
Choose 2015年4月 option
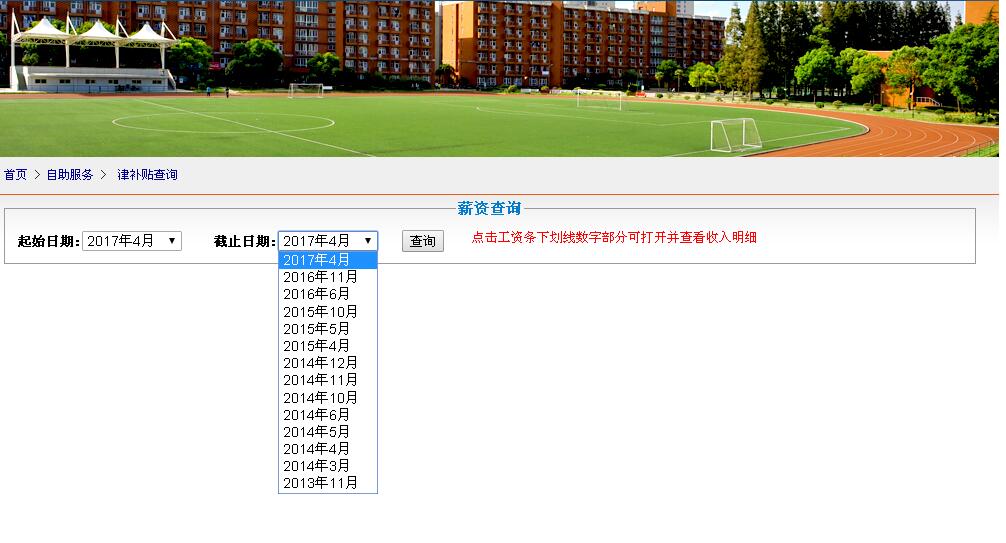pos(328,346)
